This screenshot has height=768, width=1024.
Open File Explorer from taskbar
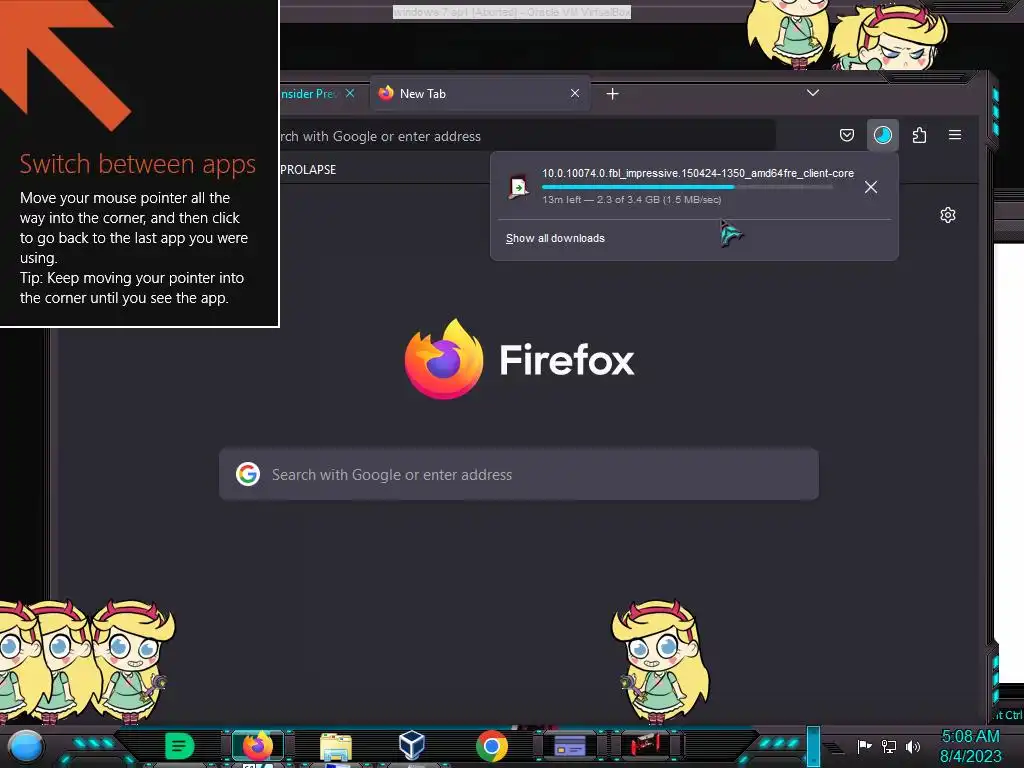coord(336,746)
